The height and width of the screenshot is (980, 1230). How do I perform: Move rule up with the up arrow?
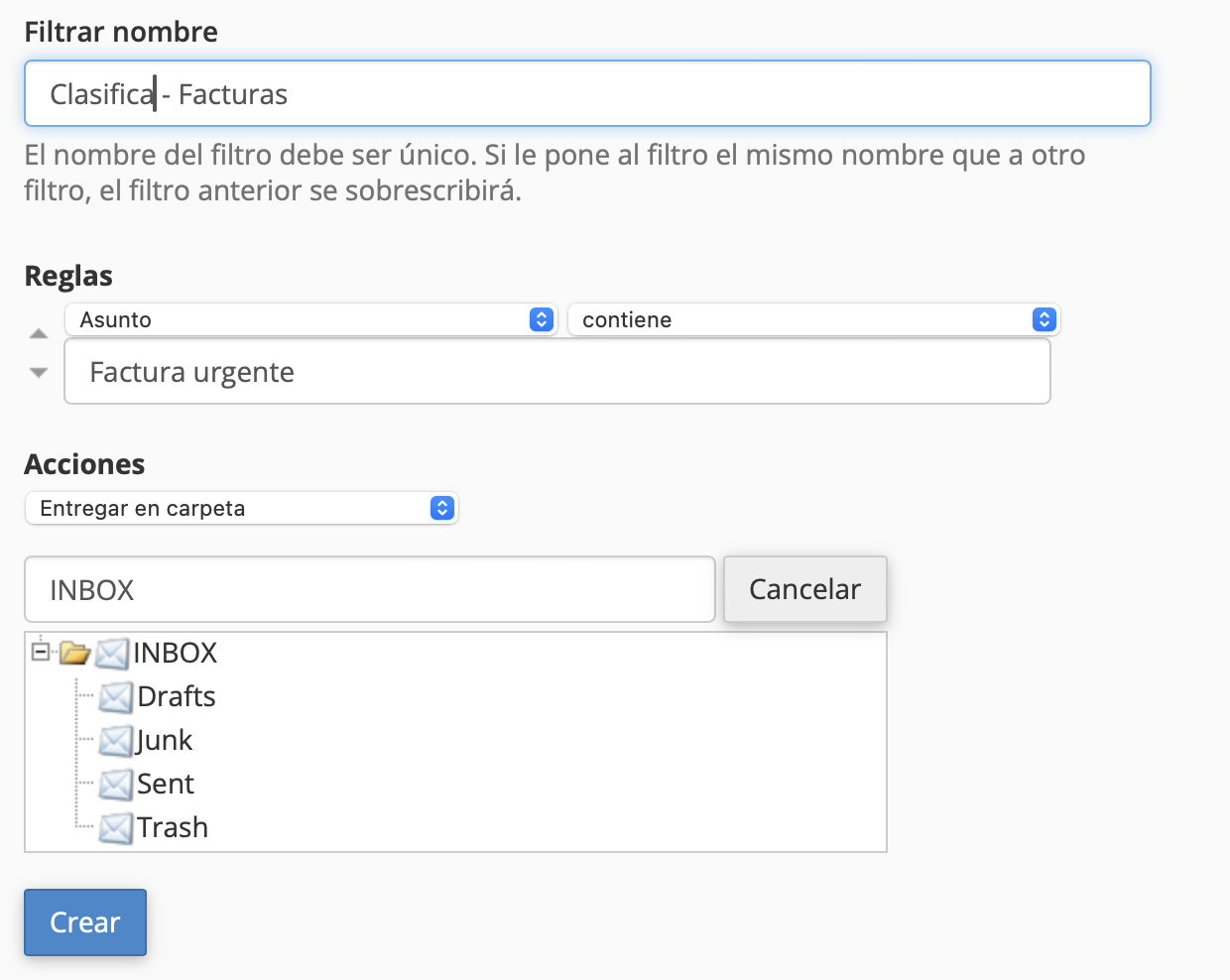(39, 334)
